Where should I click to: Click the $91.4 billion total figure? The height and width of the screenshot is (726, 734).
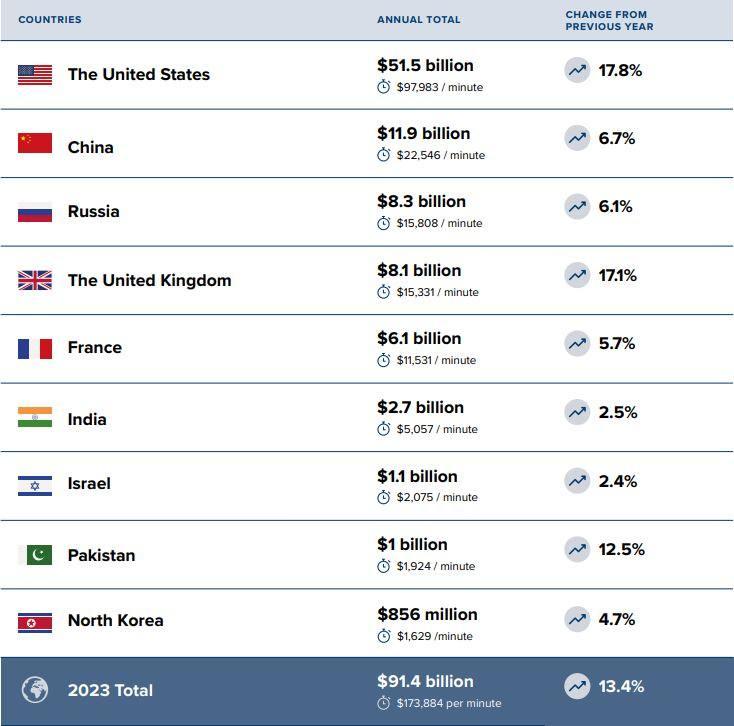[x=425, y=681]
